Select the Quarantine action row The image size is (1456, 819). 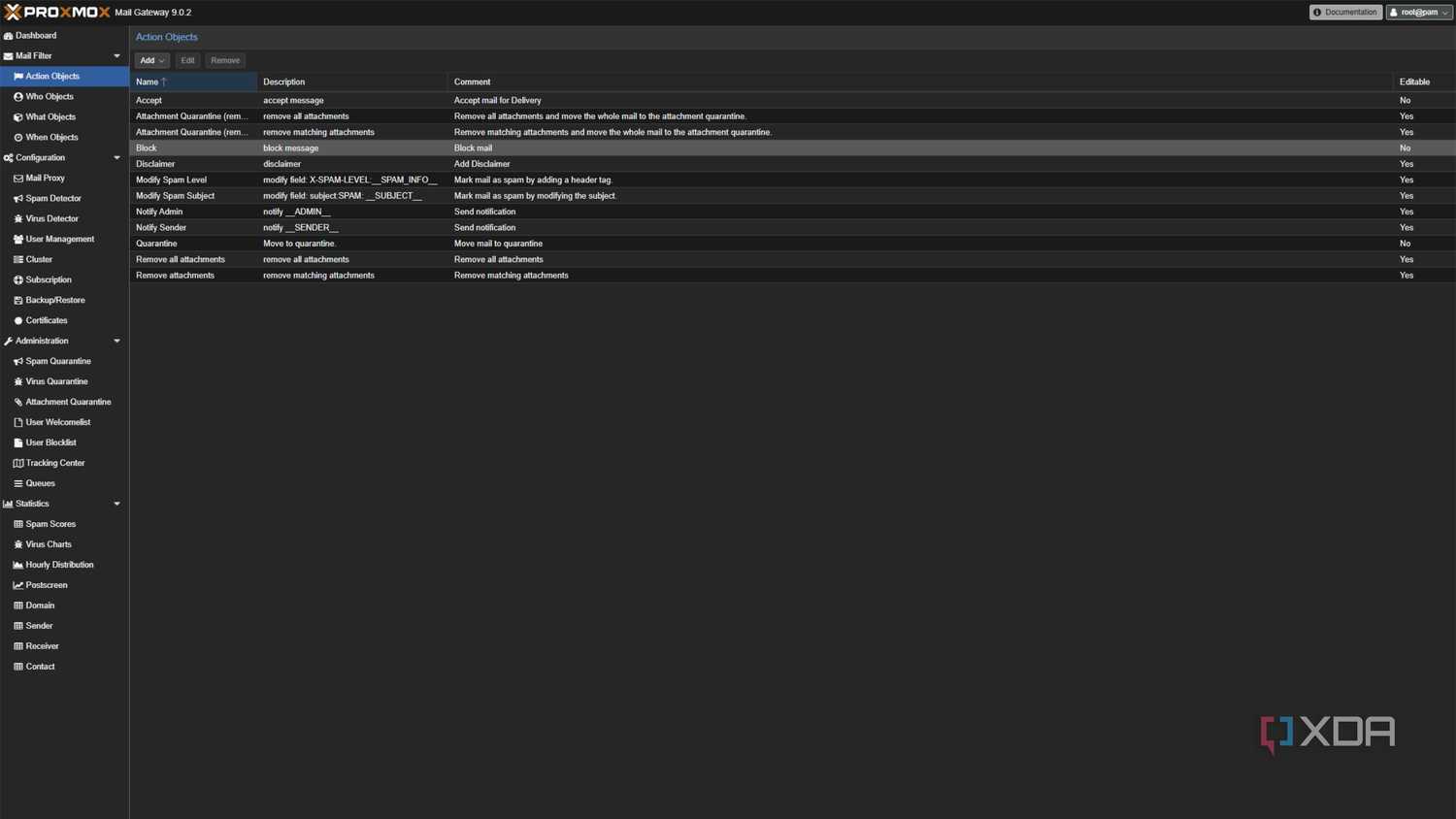point(793,244)
